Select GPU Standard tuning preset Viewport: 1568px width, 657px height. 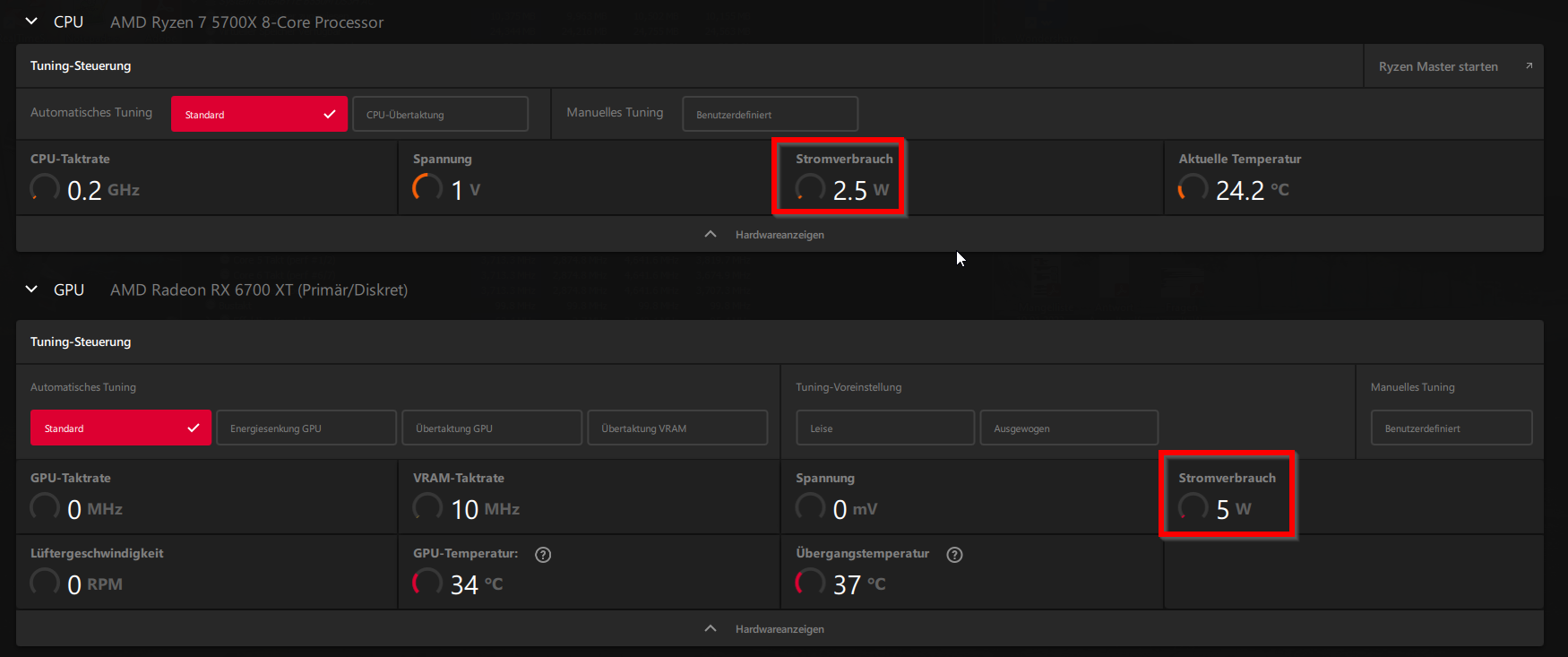(121, 428)
